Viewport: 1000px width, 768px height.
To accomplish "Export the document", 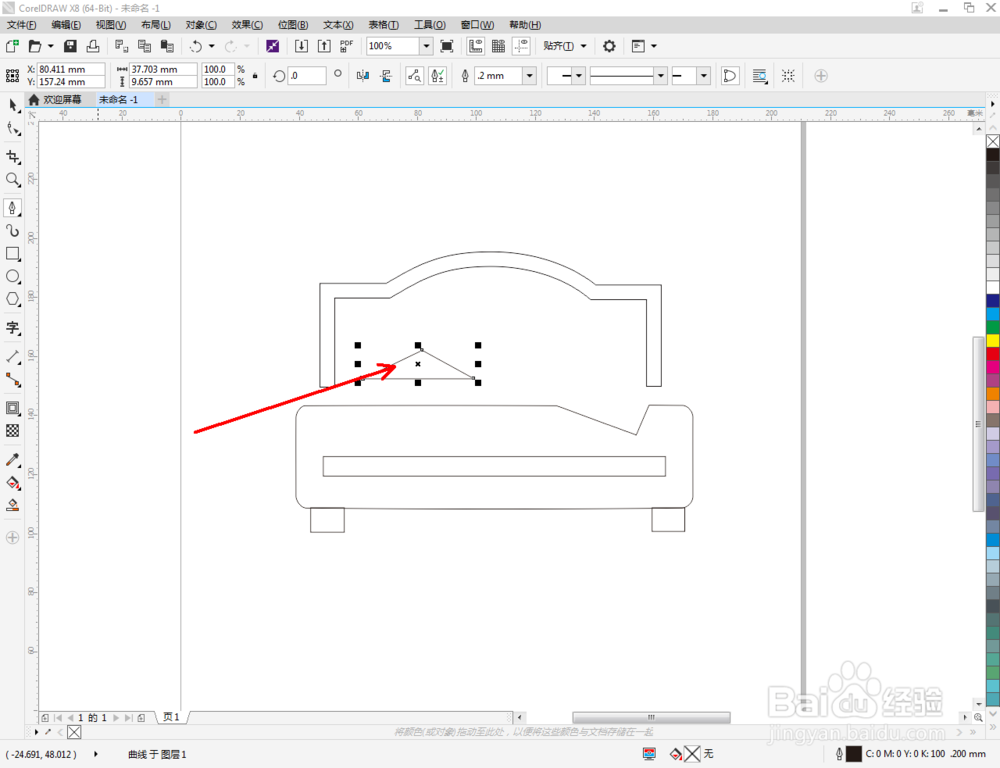I will (x=324, y=46).
